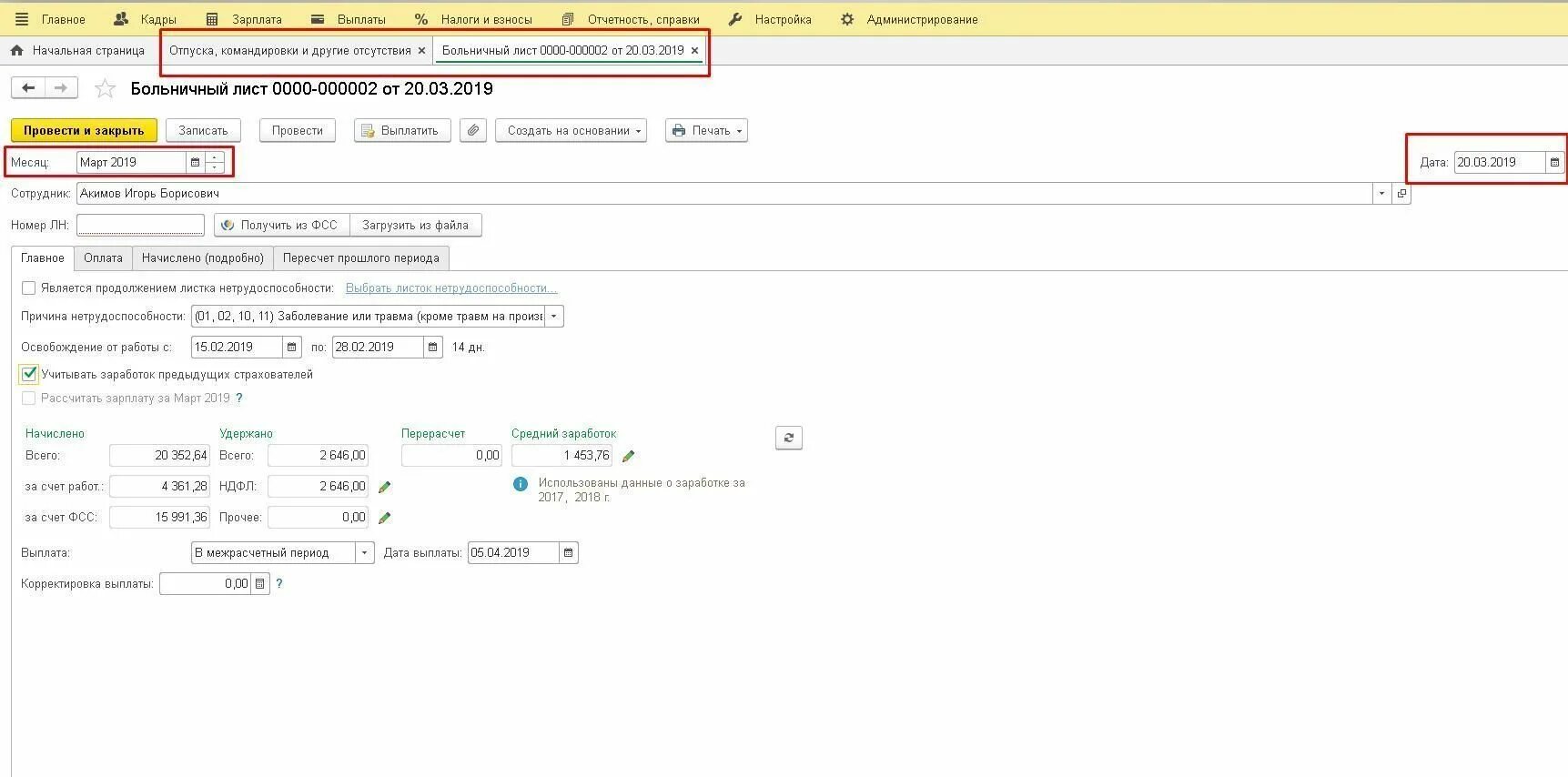This screenshot has height=777, width=1568.
Task: Toggle Является продолжением листка нетрудоспособности checkbox
Action: point(29,288)
